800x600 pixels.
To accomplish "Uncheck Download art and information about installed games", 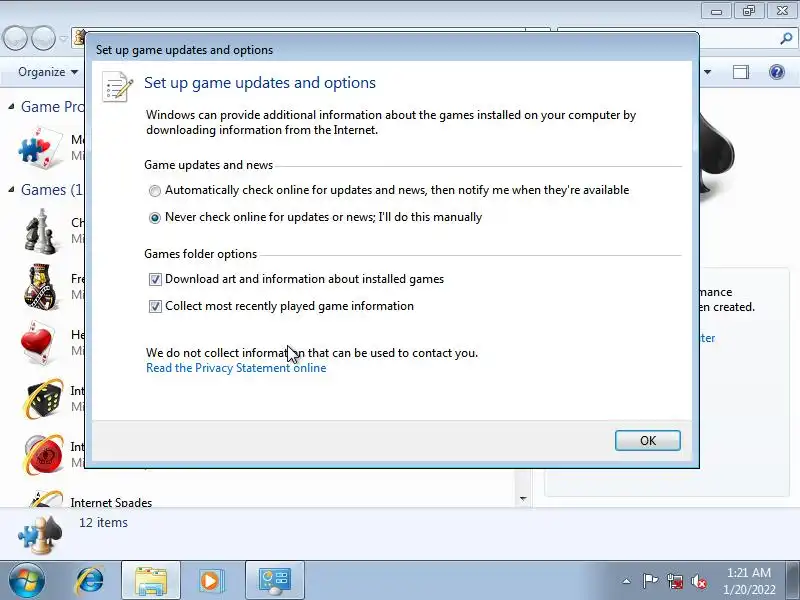I will click(x=155, y=279).
